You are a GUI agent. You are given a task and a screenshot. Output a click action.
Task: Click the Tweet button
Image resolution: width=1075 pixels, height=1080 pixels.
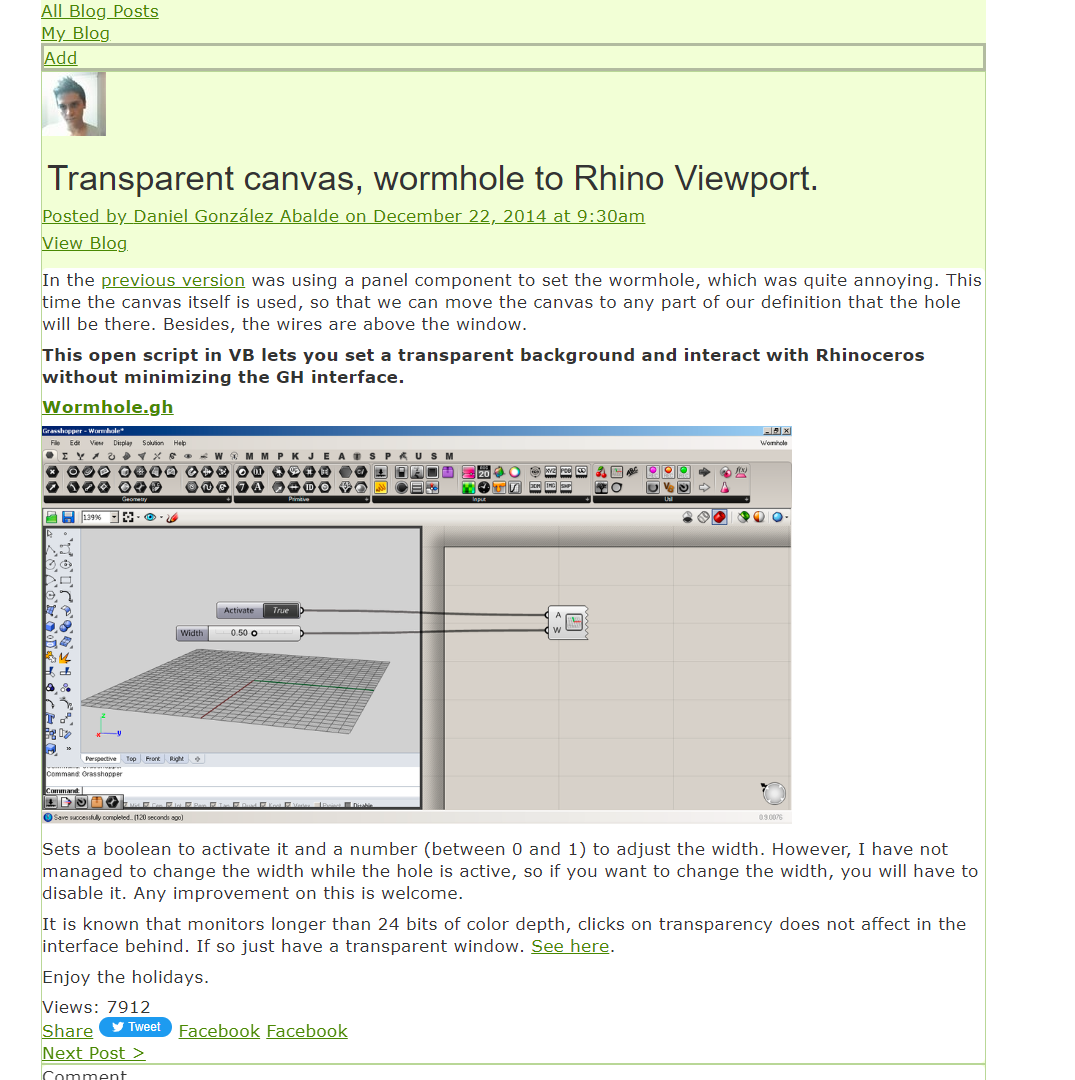136,1027
